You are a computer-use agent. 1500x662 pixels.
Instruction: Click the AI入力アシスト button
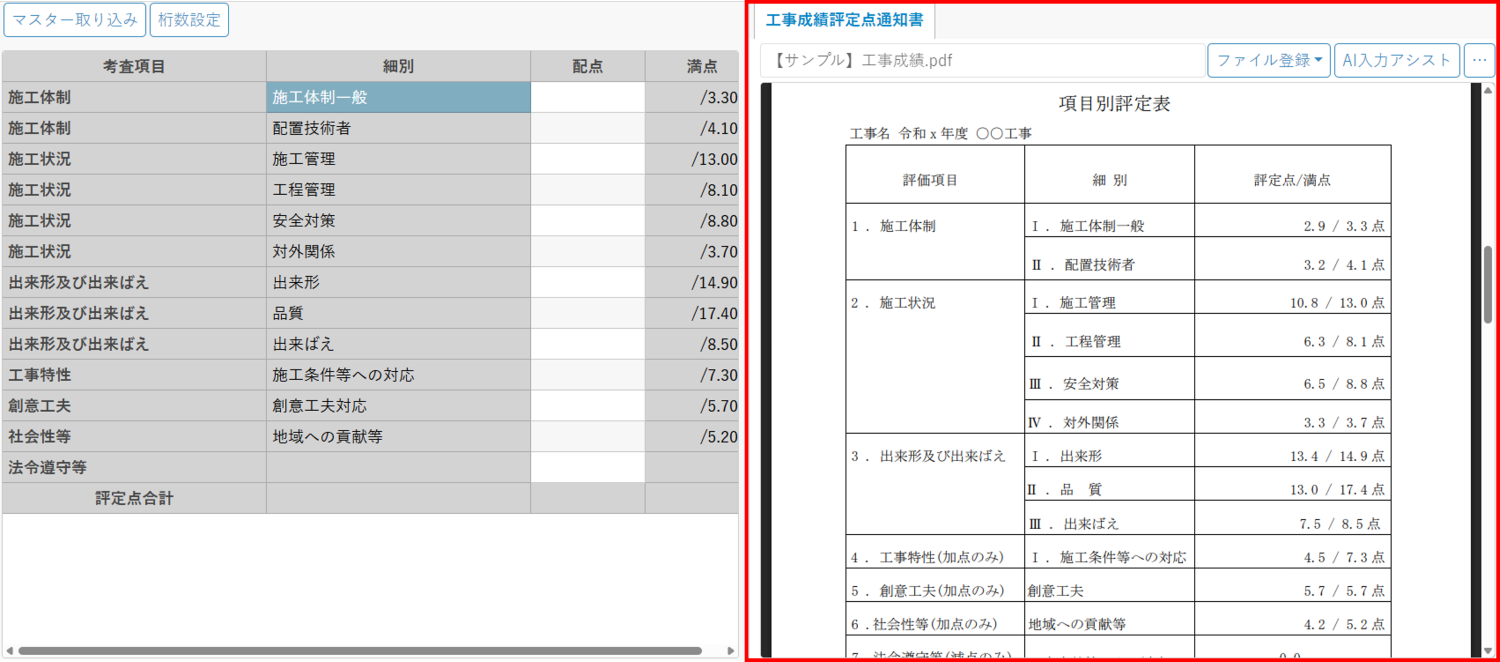(1396, 61)
